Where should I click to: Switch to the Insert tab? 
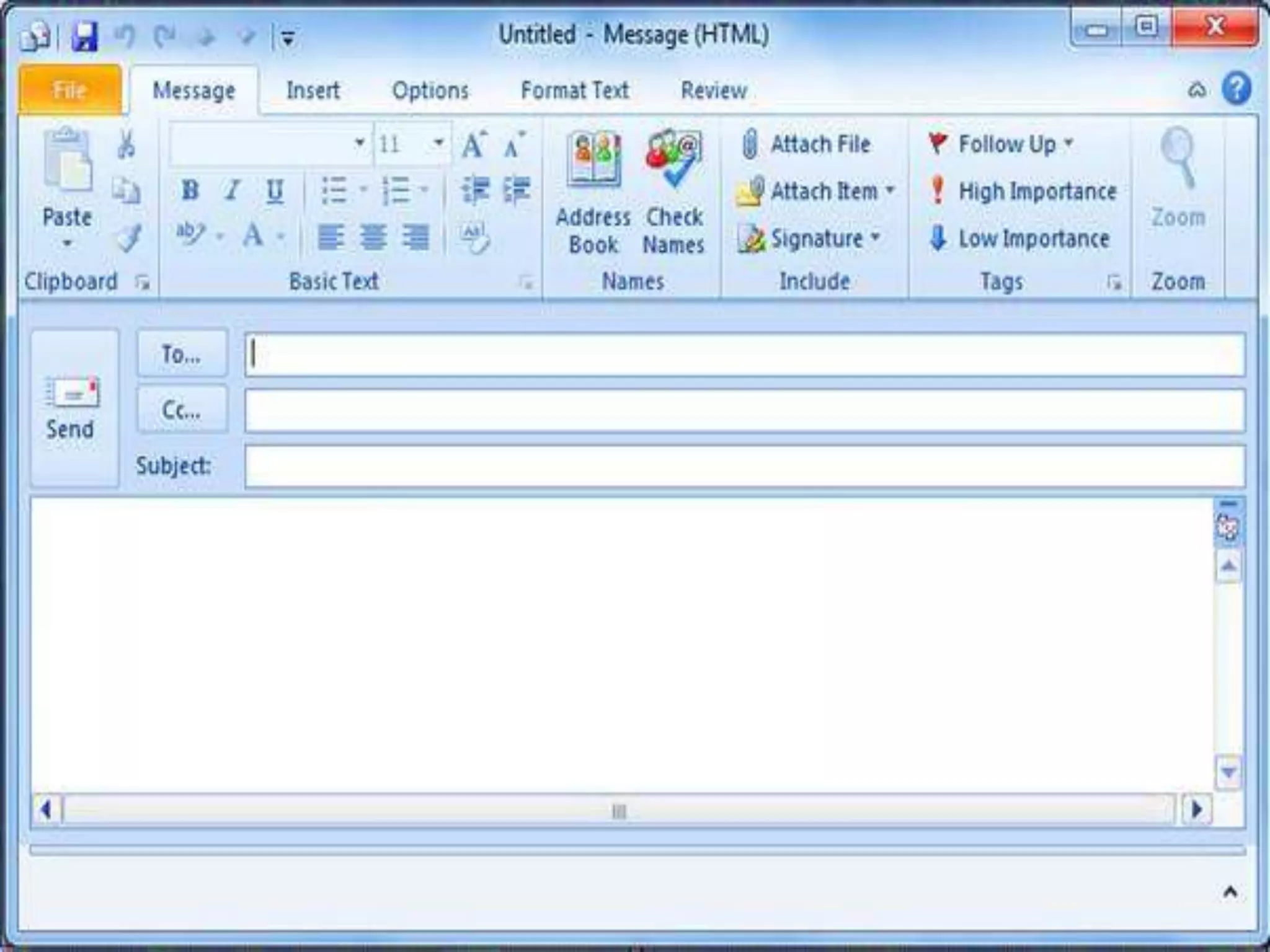313,91
